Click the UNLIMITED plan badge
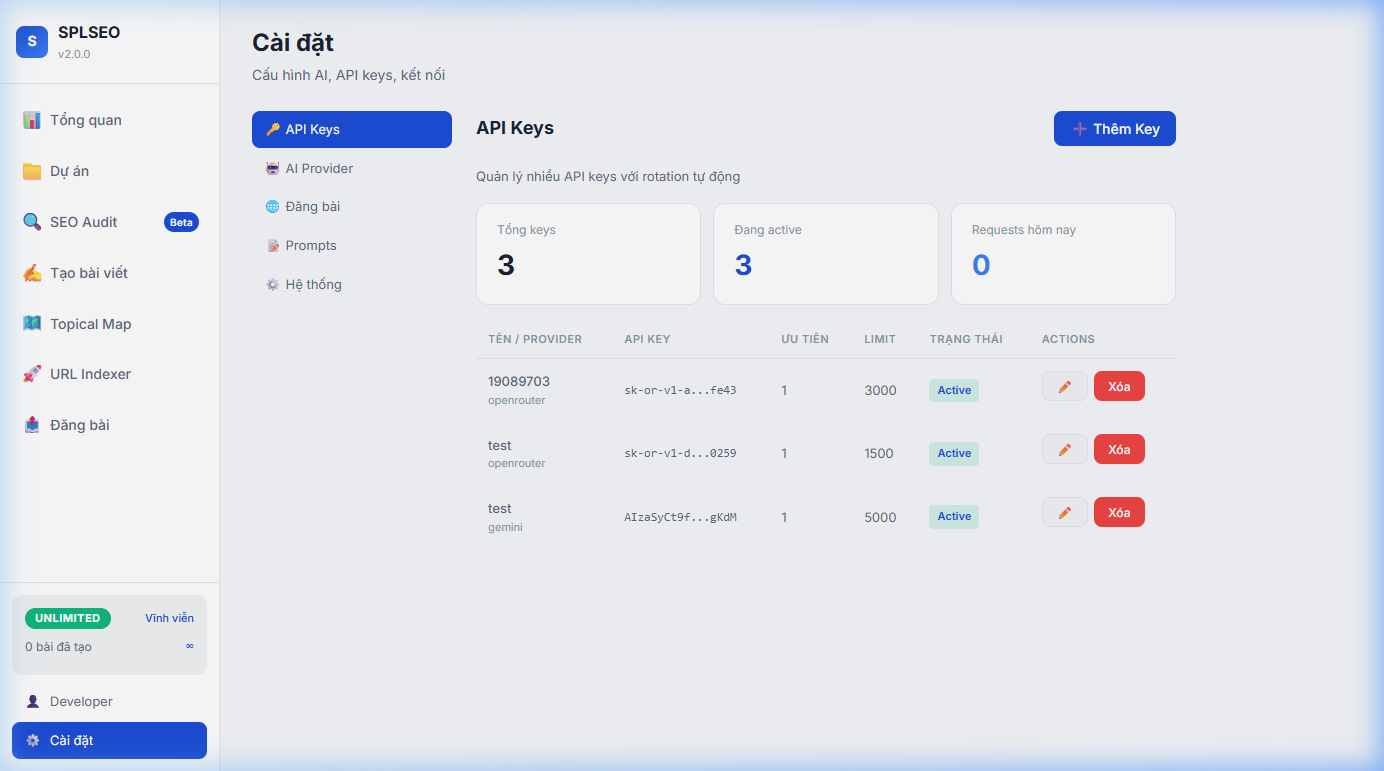Image resolution: width=1384 pixels, height=771 pixels. [68, 618]
